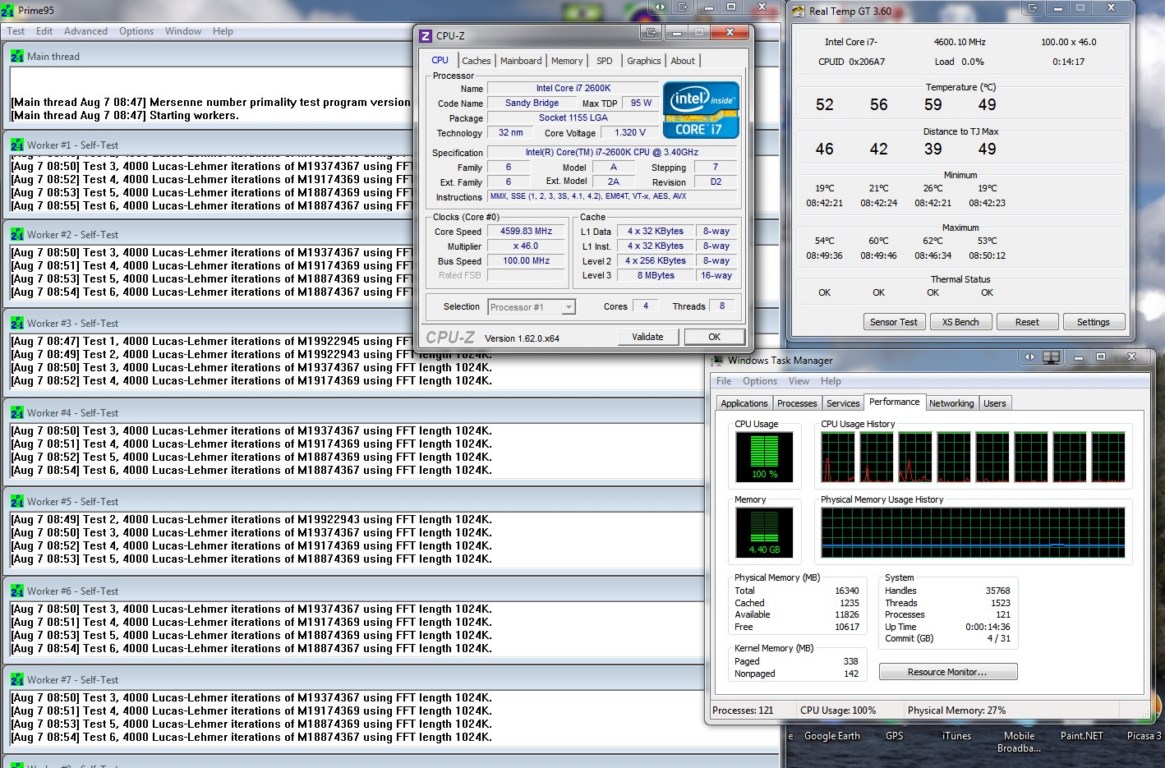This screenshot has height=768, width=1165.
Task: Click the Validate button in CPU-Z
Action: 647,337
